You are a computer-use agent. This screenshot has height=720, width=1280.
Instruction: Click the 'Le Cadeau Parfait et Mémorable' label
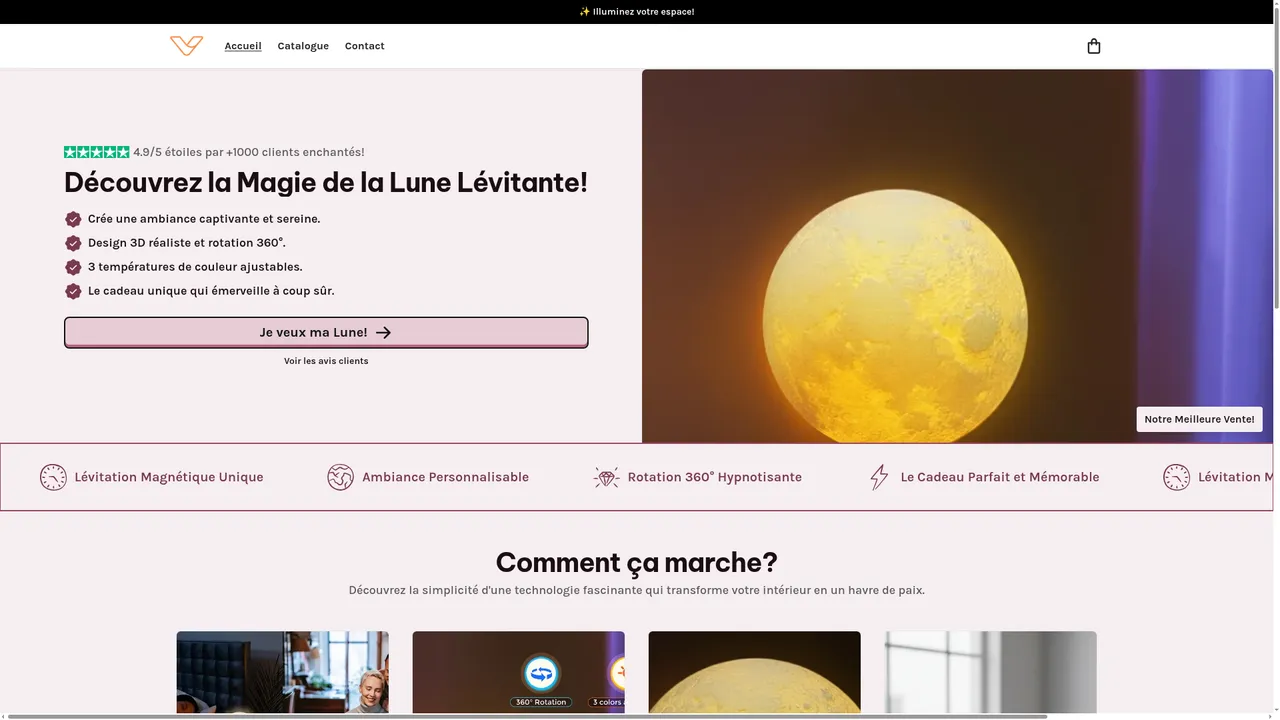coord(1000,477)
